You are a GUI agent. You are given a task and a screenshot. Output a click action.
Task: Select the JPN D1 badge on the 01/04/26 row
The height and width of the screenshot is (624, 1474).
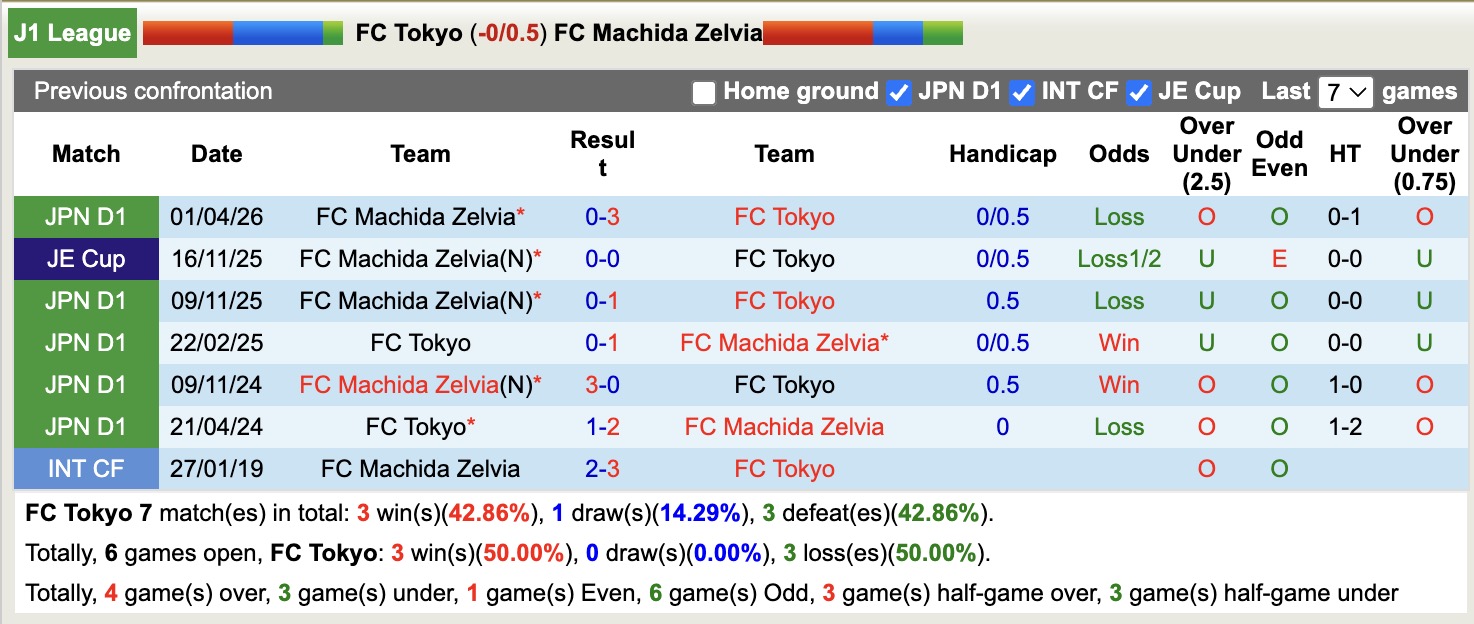[85, 217]
